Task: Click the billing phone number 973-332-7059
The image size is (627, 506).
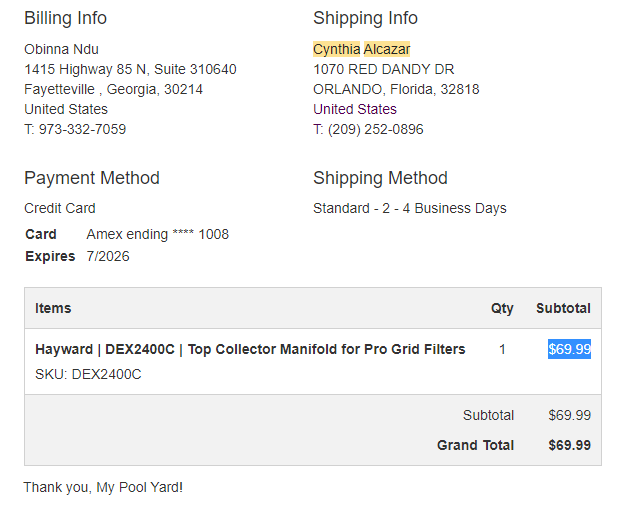Action: 82,129
